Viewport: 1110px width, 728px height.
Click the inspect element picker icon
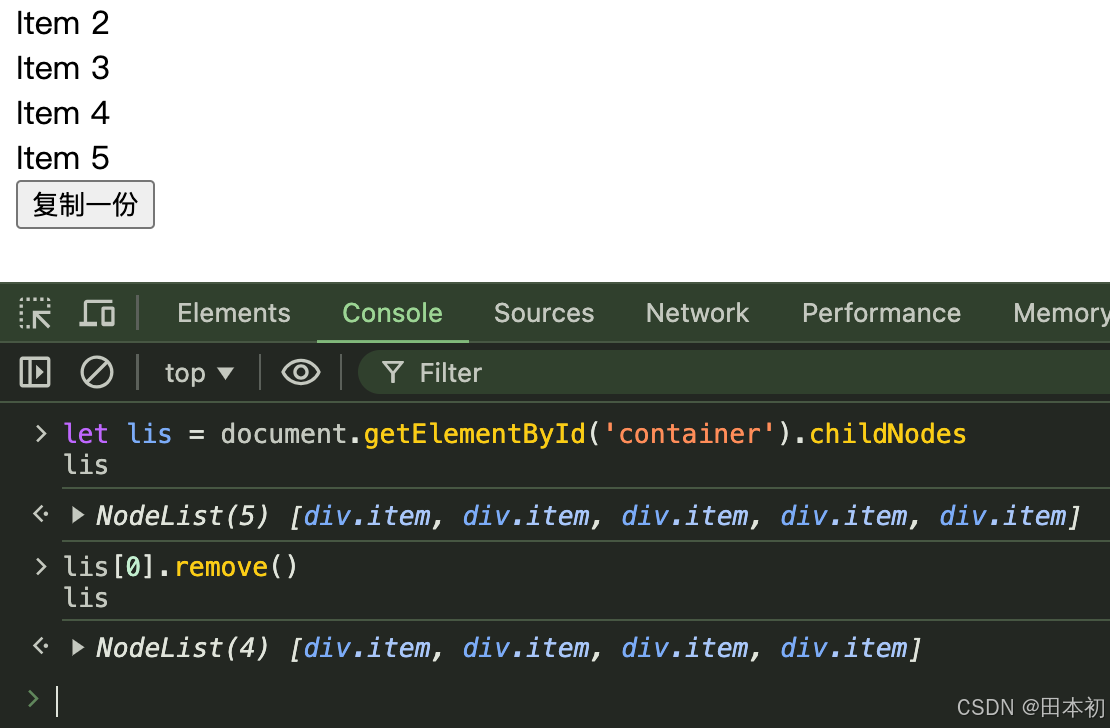(x=35, y=313)
